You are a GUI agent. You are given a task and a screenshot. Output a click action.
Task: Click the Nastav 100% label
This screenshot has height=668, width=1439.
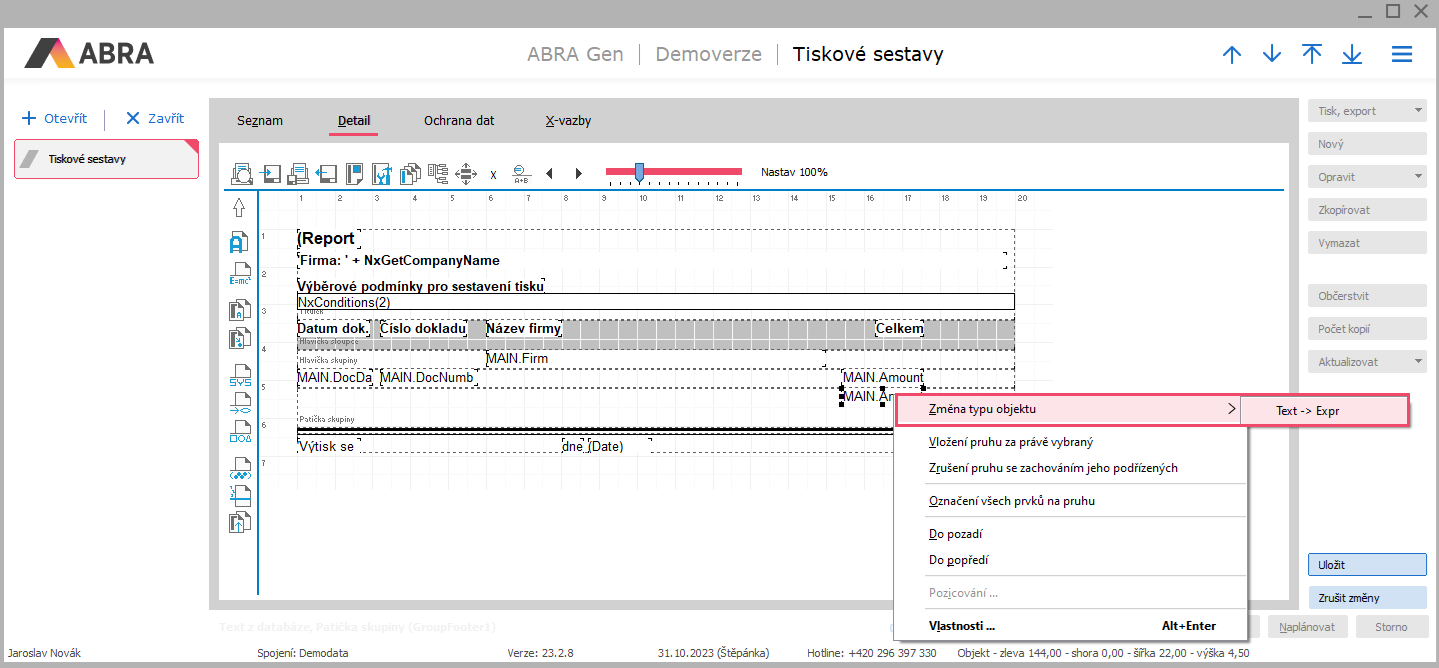pos(794,172)
